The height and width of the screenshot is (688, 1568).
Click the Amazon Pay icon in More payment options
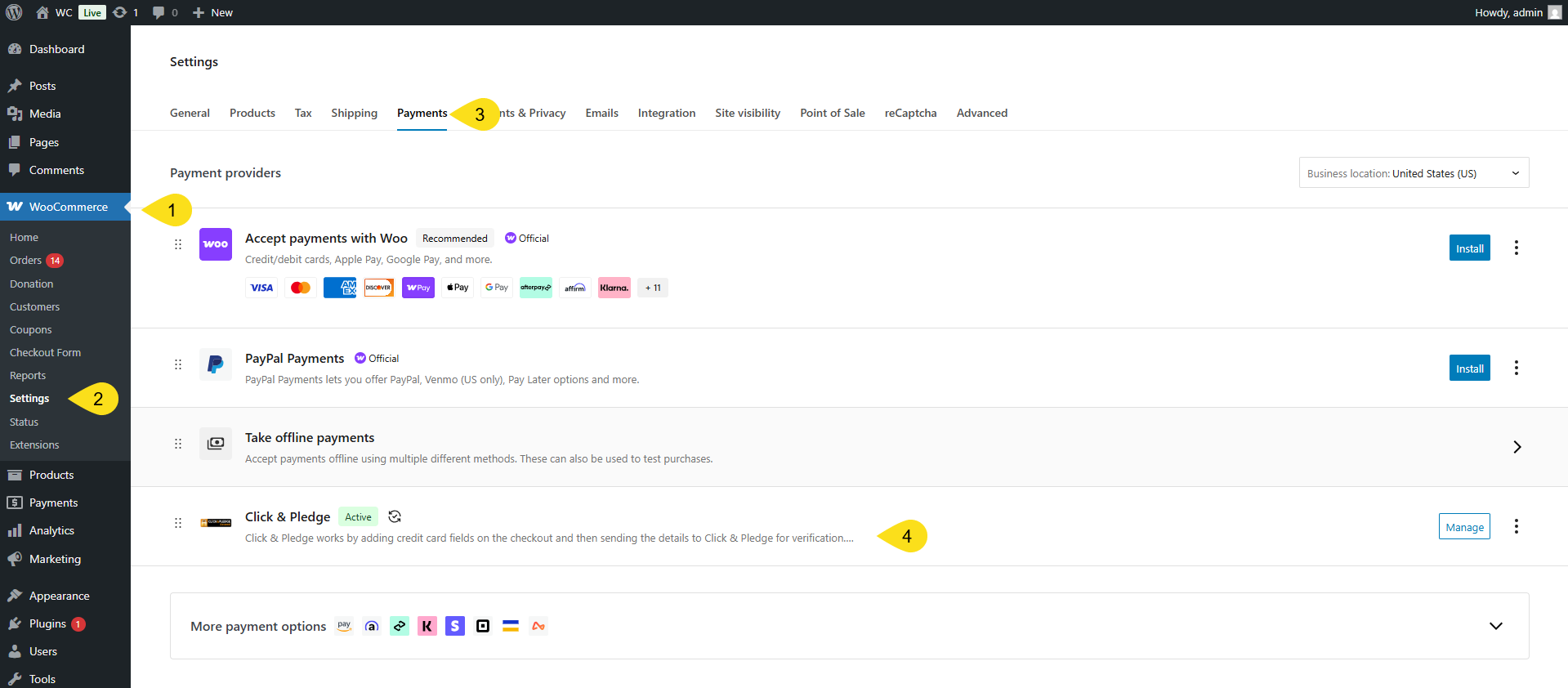(x=344, y=626)
